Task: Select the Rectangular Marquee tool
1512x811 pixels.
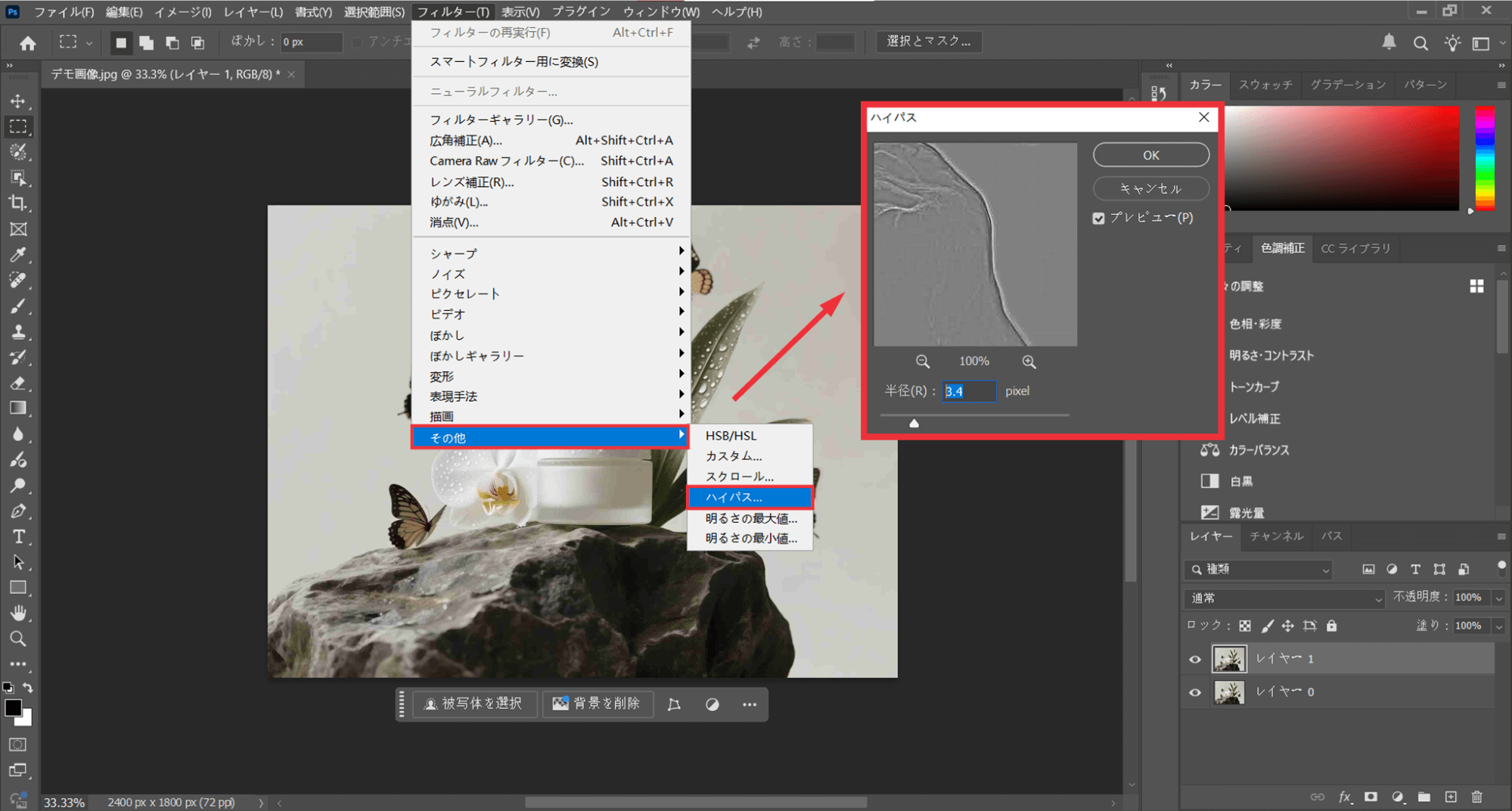Action: tap(18, 126)
